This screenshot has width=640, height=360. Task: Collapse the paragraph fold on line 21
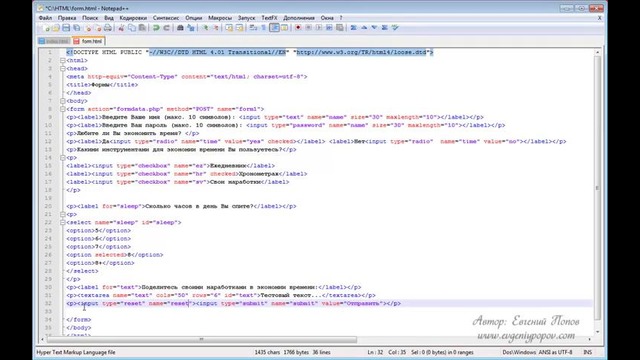coord(63,214)
